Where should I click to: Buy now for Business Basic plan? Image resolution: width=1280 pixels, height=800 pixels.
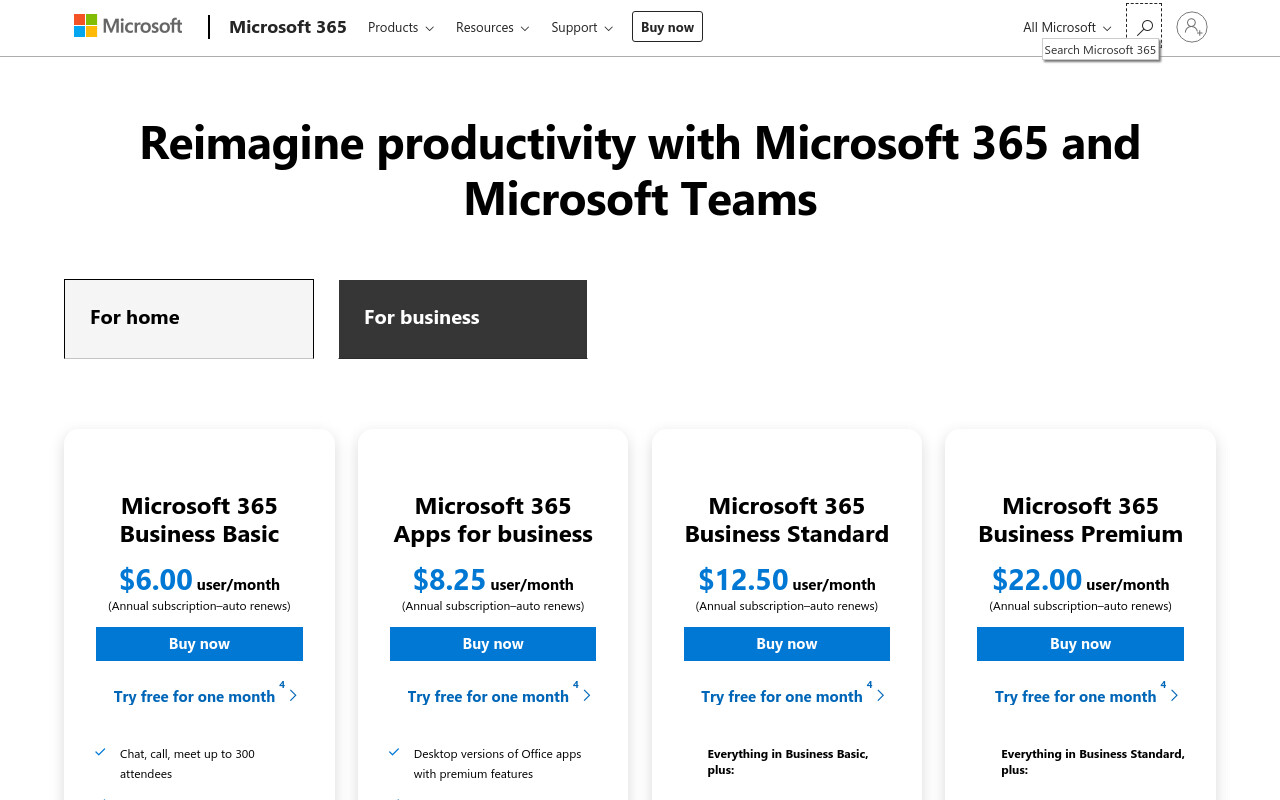[199, 644]
